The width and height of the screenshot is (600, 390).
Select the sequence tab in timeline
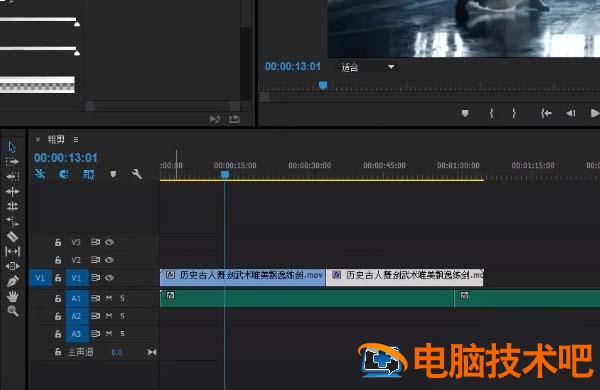pos(56,139)
